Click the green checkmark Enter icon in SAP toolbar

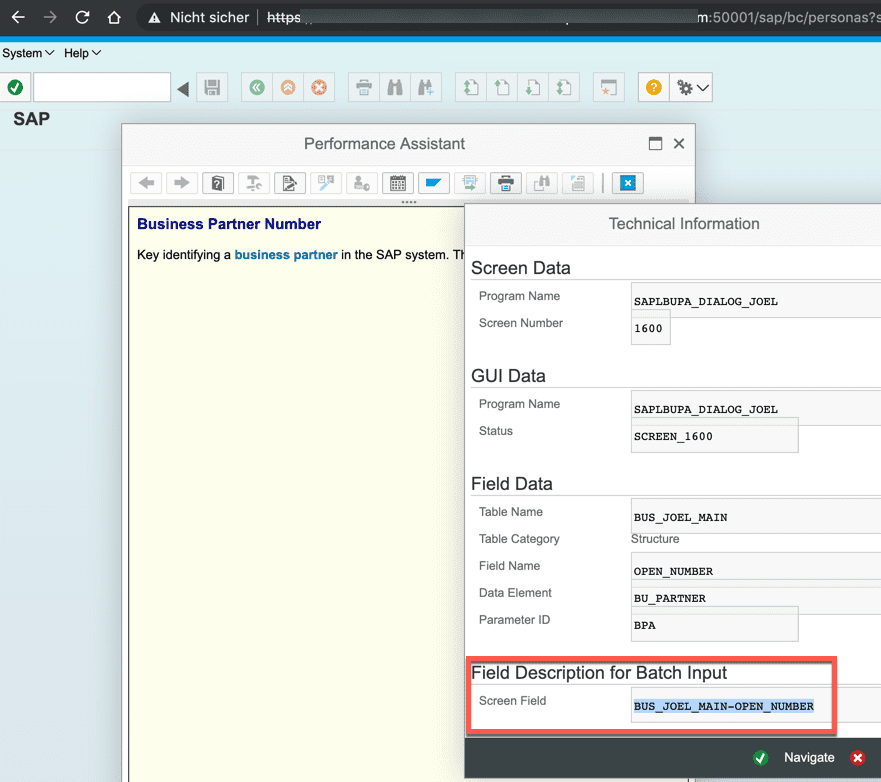(15, 87)
